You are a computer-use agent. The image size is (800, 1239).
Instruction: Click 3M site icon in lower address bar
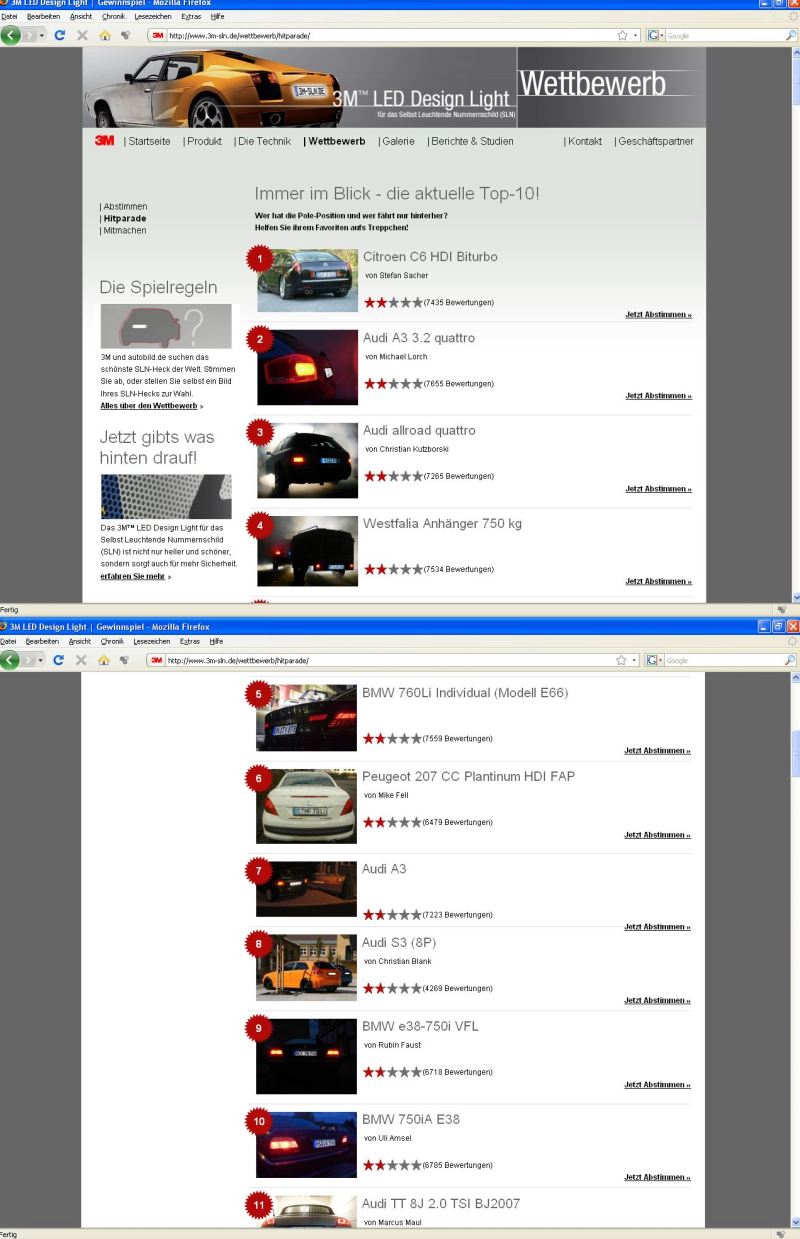pos(158,659)
